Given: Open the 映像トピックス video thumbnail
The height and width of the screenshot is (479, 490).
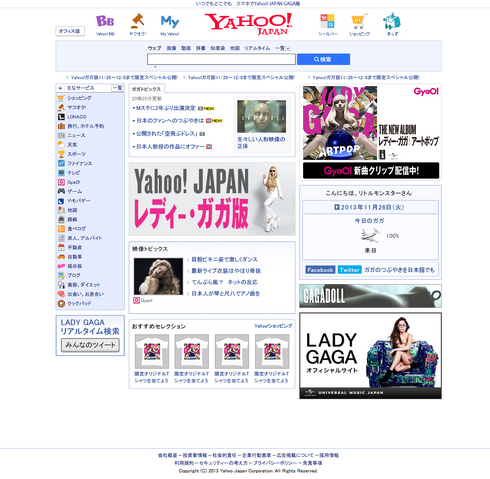Looking at the screenshot, I should click(x=158, y=276).
